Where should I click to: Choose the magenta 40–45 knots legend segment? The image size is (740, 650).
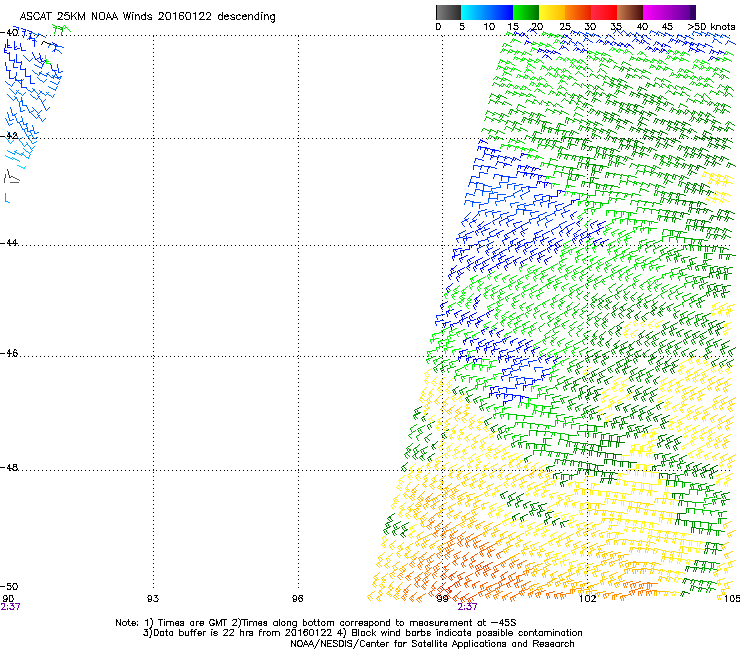(x=656, y=12)
